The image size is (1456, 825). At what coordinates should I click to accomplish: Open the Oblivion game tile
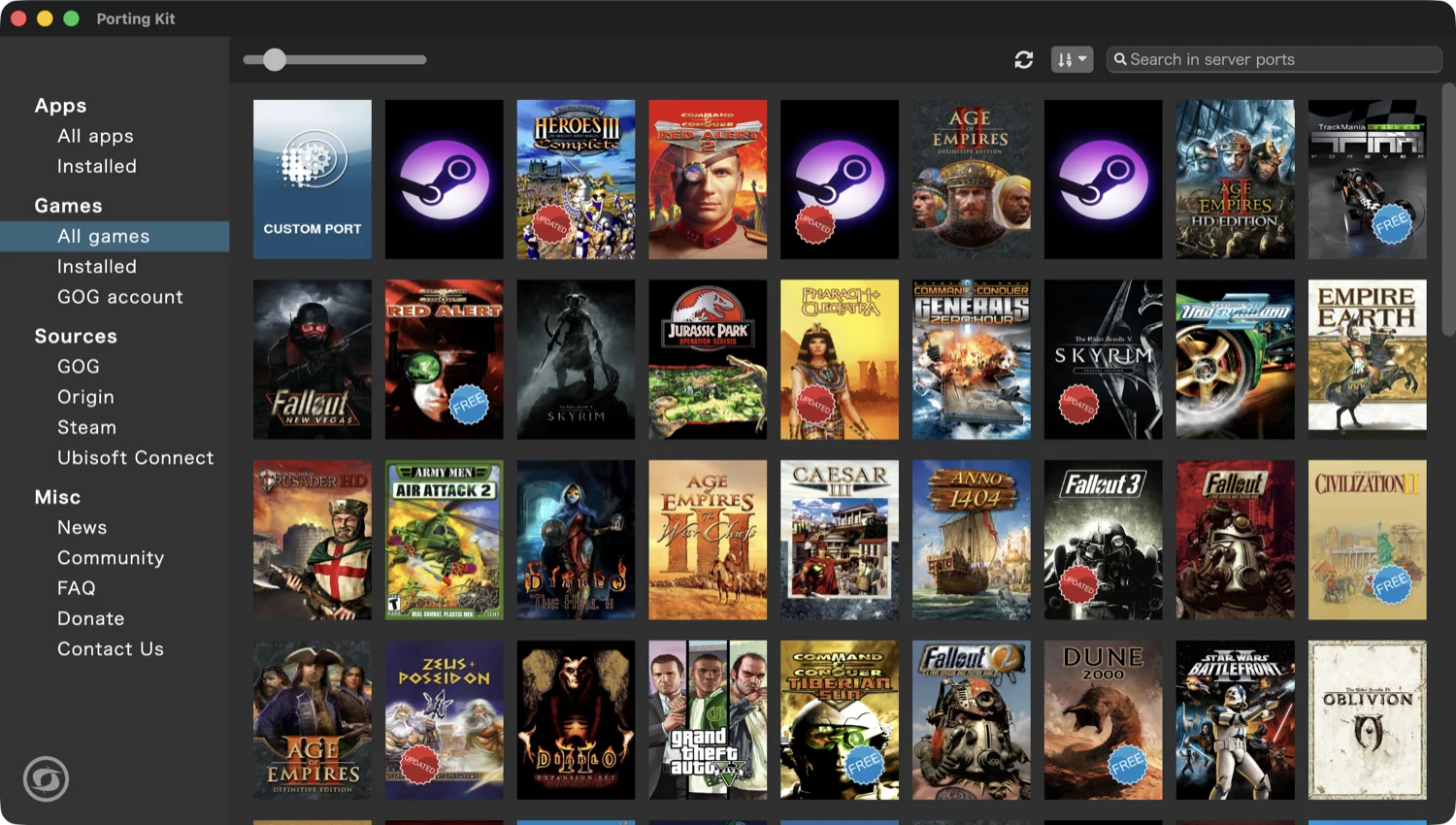click(x=1367, y=720)
